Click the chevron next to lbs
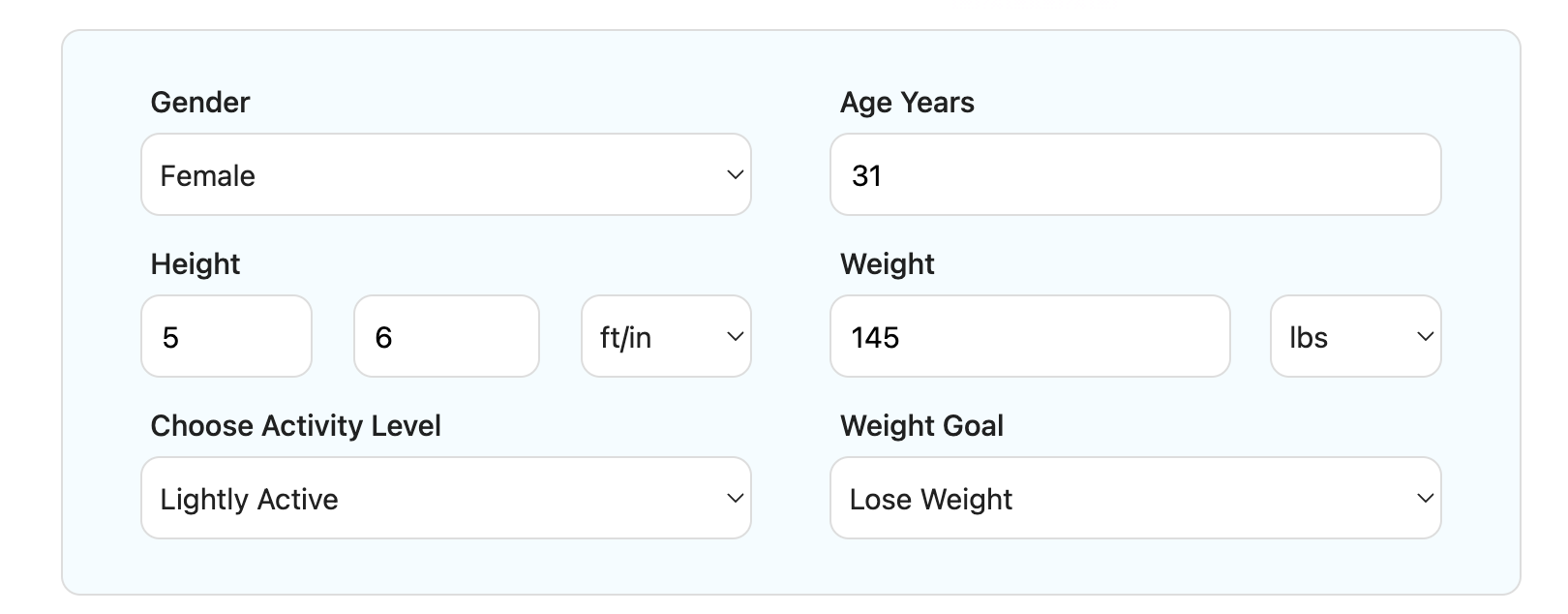Viewport: 1568px width, 614px height. point(1424,337)
